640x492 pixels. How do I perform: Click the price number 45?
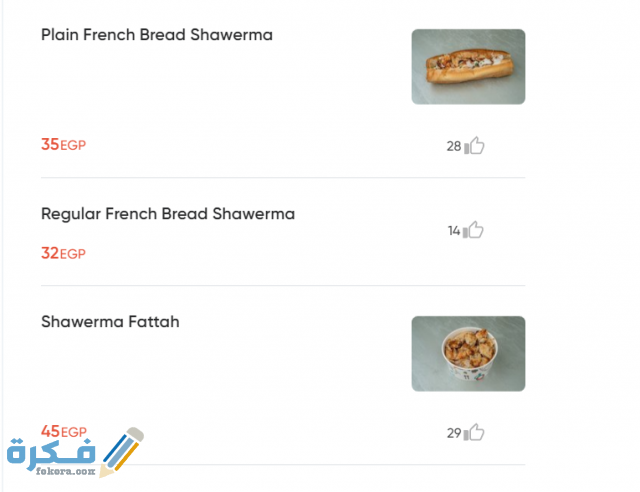[50, 432]
